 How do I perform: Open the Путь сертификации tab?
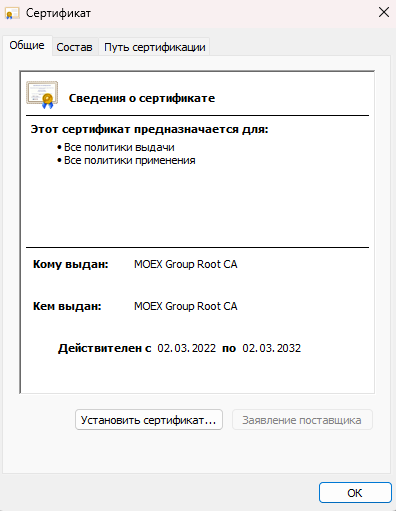(155, 47)
